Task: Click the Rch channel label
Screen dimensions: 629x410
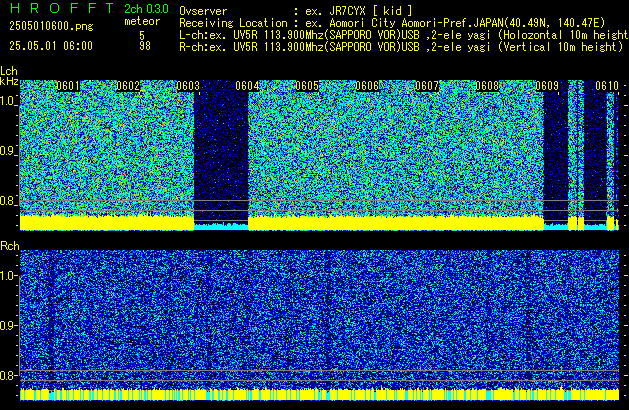Action: point(10,246)
